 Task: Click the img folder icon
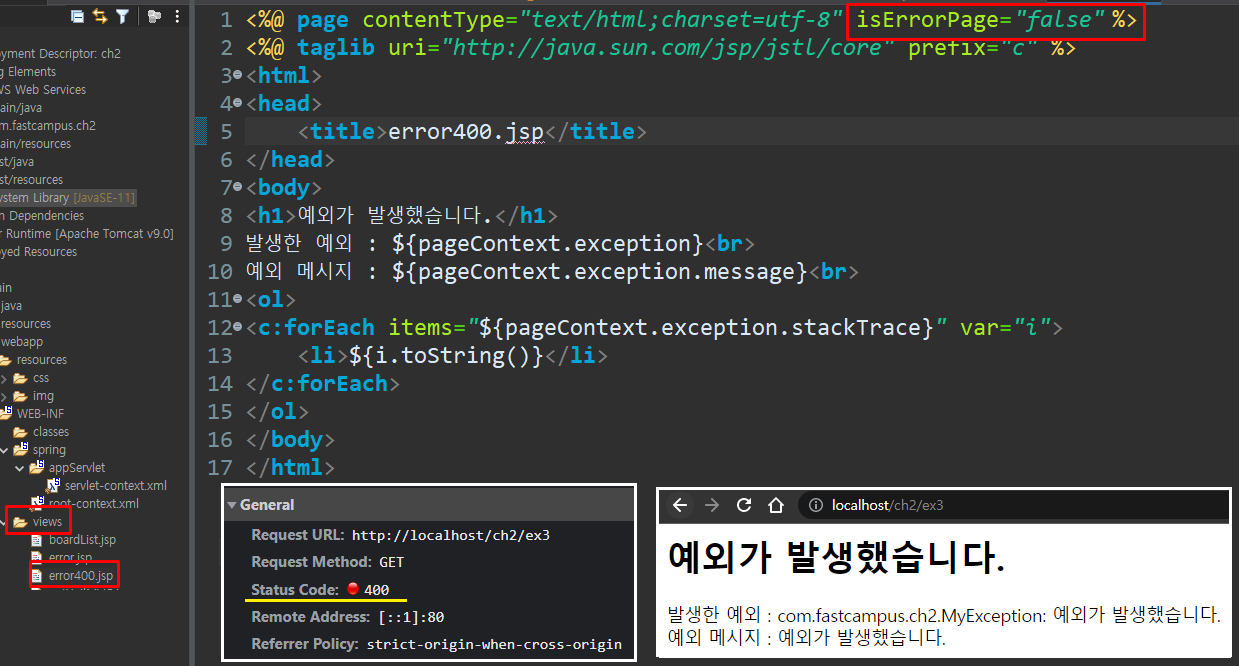point(22,396)
